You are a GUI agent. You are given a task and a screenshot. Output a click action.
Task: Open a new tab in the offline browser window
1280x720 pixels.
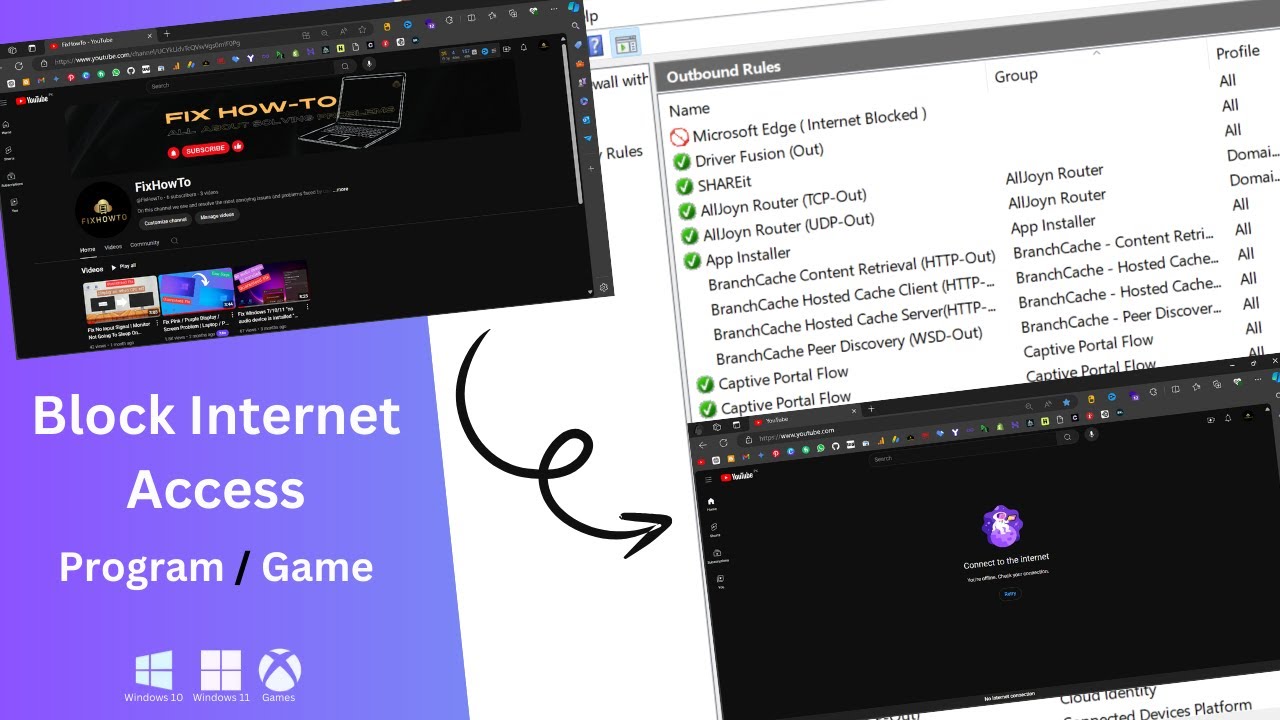[870, 409]
